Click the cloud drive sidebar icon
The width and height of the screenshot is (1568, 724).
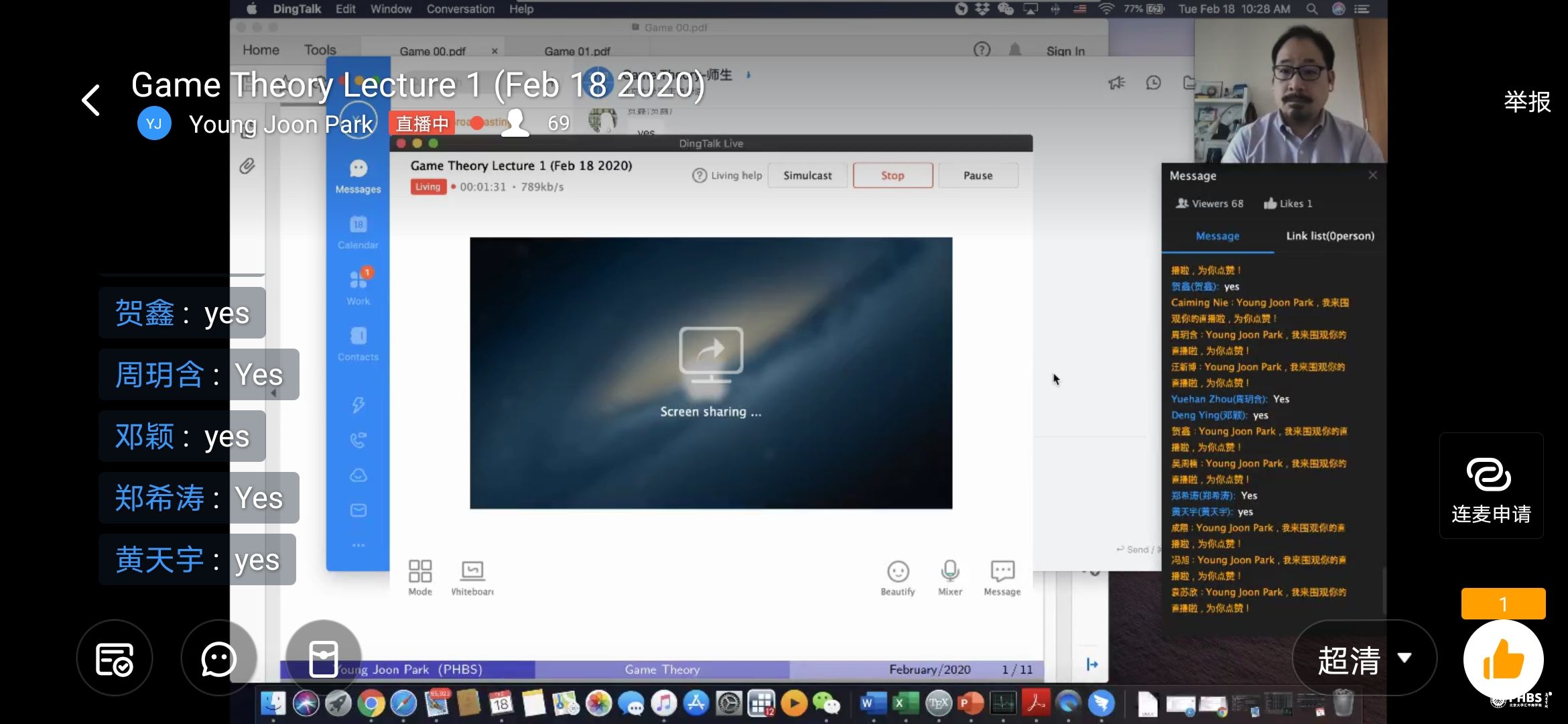coord(358,475)
